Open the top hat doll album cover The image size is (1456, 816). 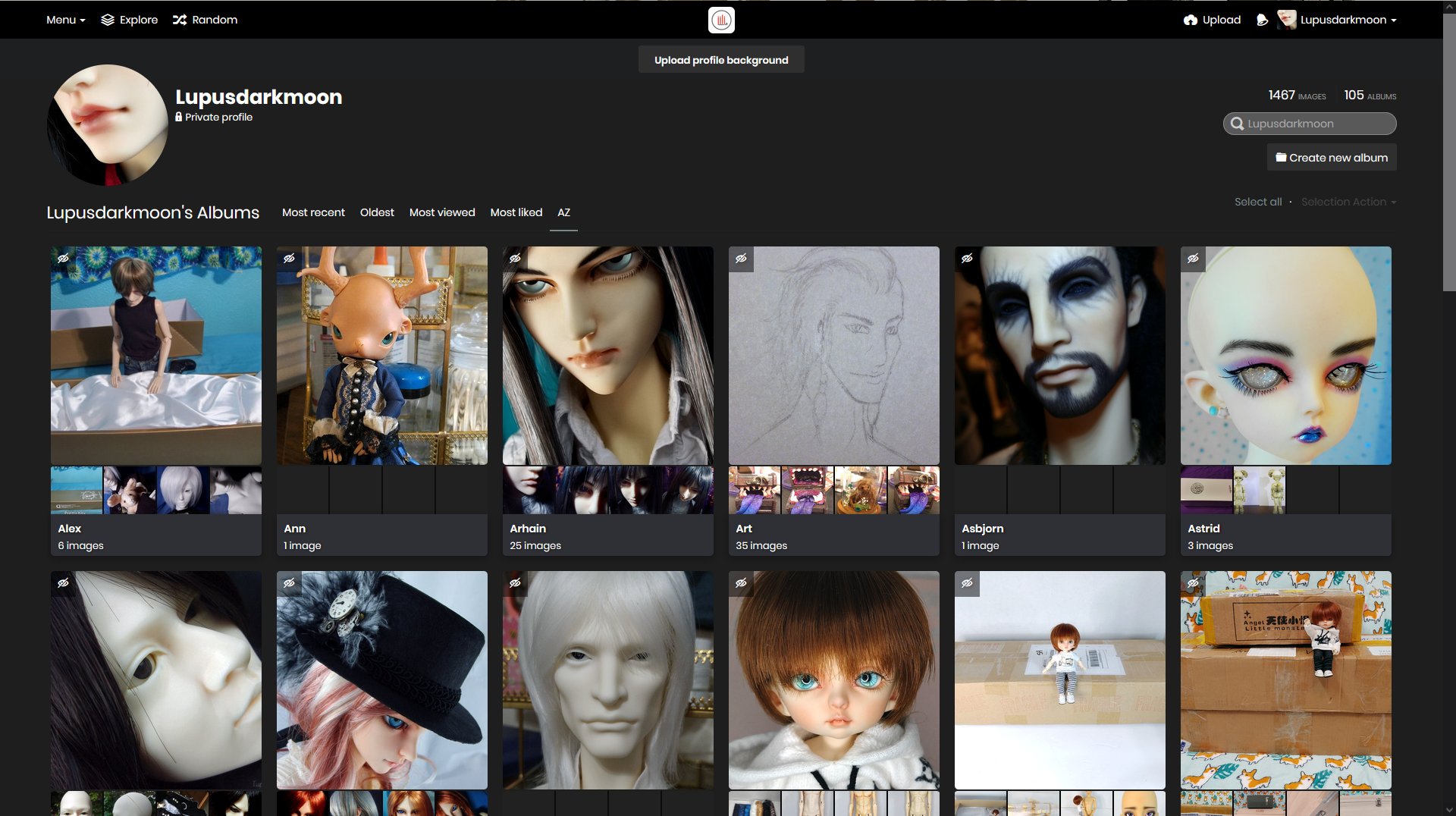coord(382,680)
